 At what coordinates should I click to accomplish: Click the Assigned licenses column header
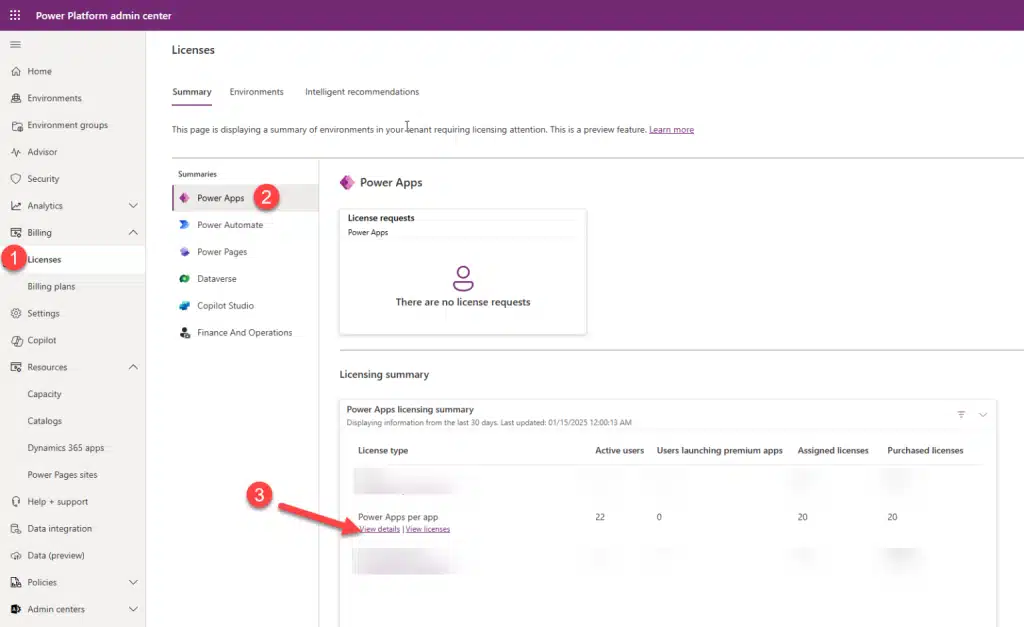[x=833, y=451]
